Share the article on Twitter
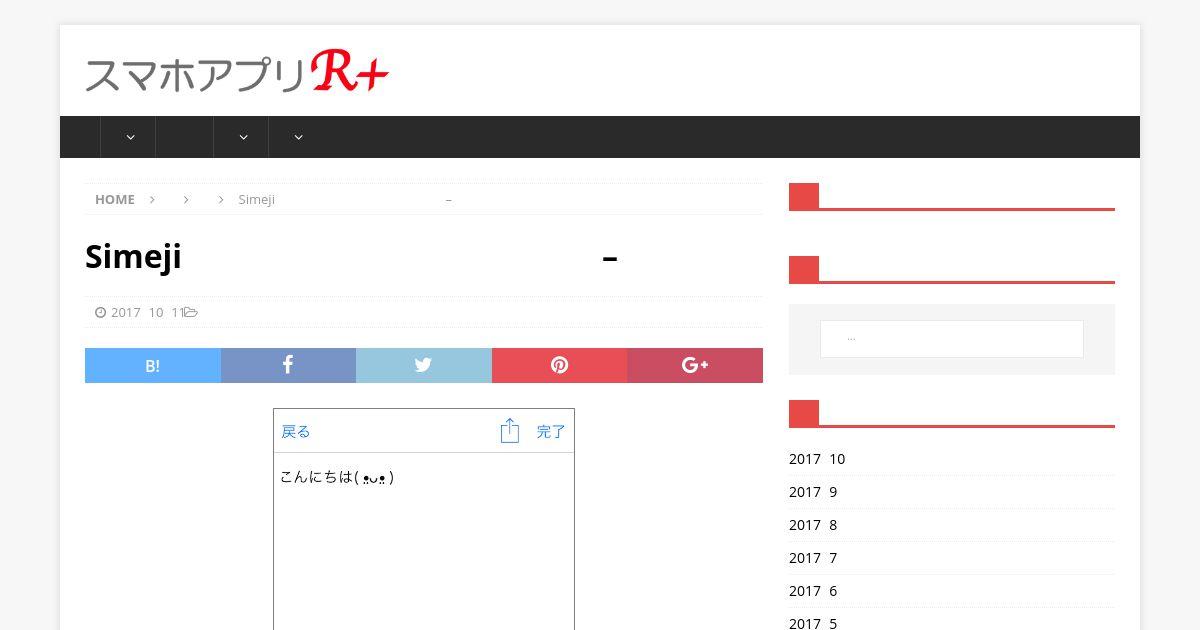 tap(424, 365)
